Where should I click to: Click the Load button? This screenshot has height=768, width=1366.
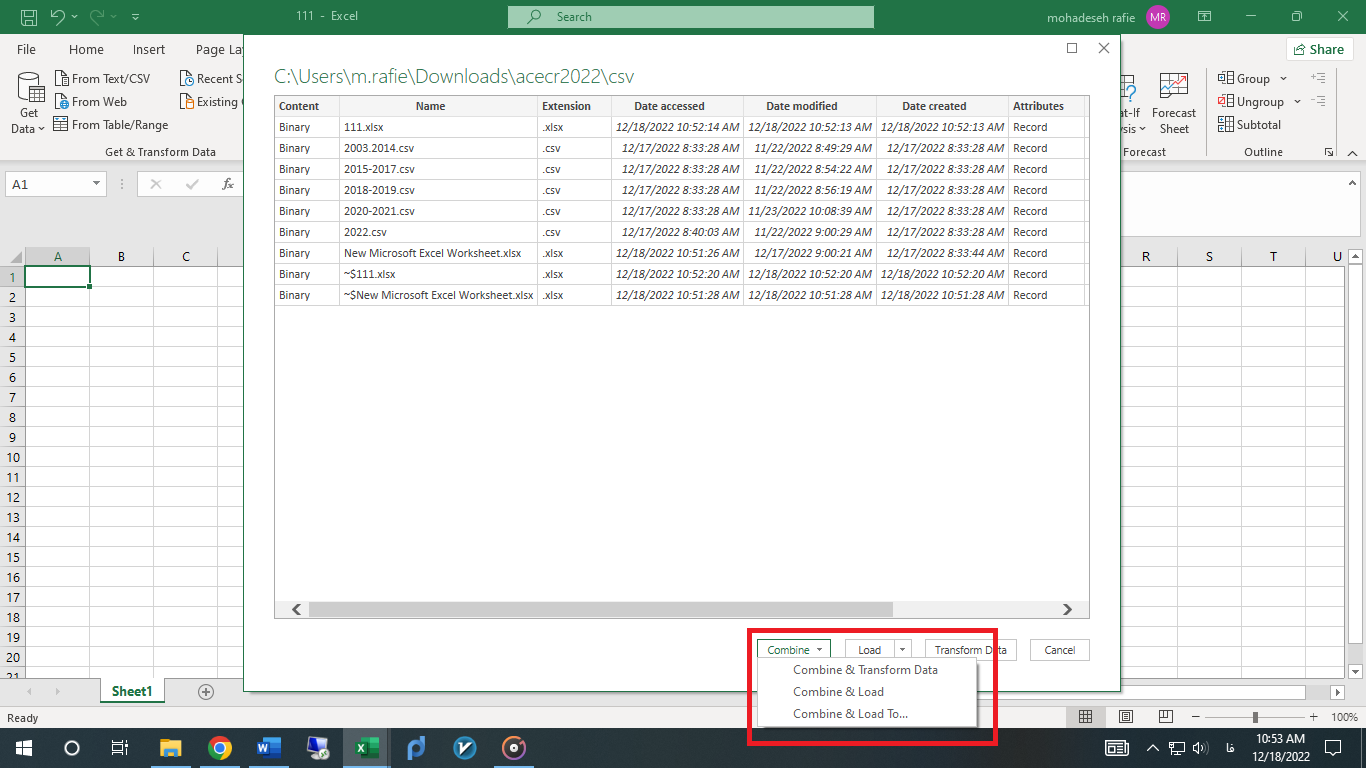(x=869, y=650)
